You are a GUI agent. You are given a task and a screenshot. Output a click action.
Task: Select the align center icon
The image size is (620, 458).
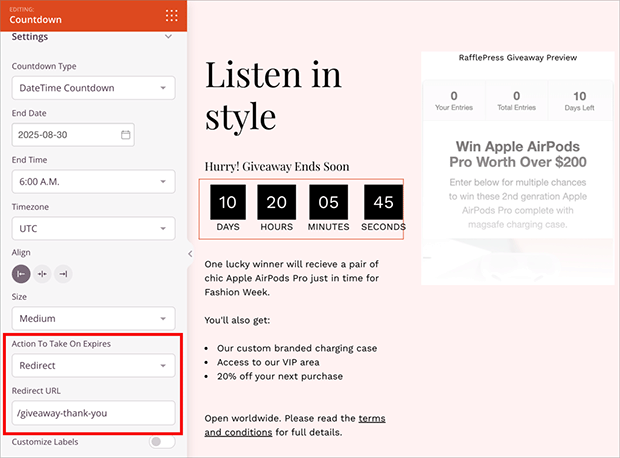(x=42, y=274)
